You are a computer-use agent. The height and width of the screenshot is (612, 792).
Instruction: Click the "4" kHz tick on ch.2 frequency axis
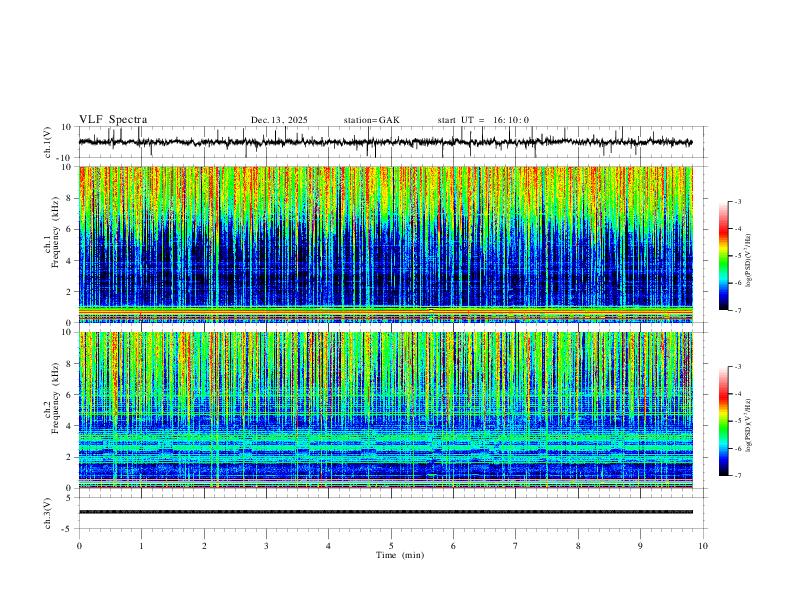[x=70, y=426]
